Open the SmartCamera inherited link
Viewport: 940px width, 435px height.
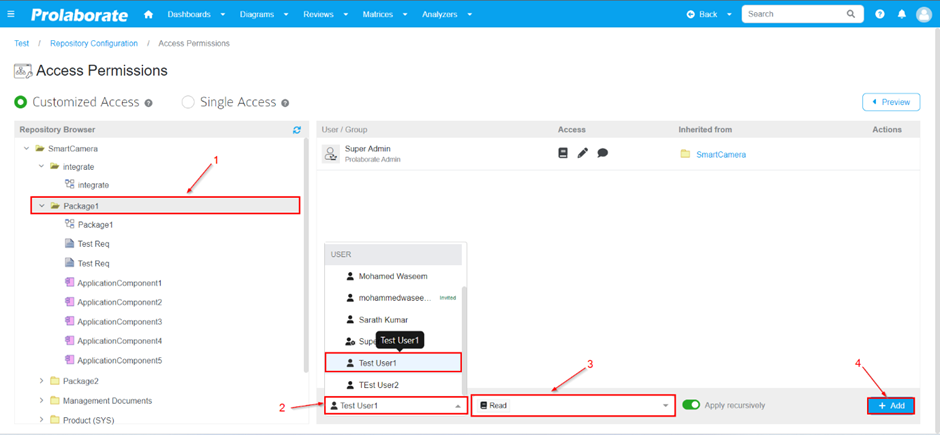tap(721, 155)
